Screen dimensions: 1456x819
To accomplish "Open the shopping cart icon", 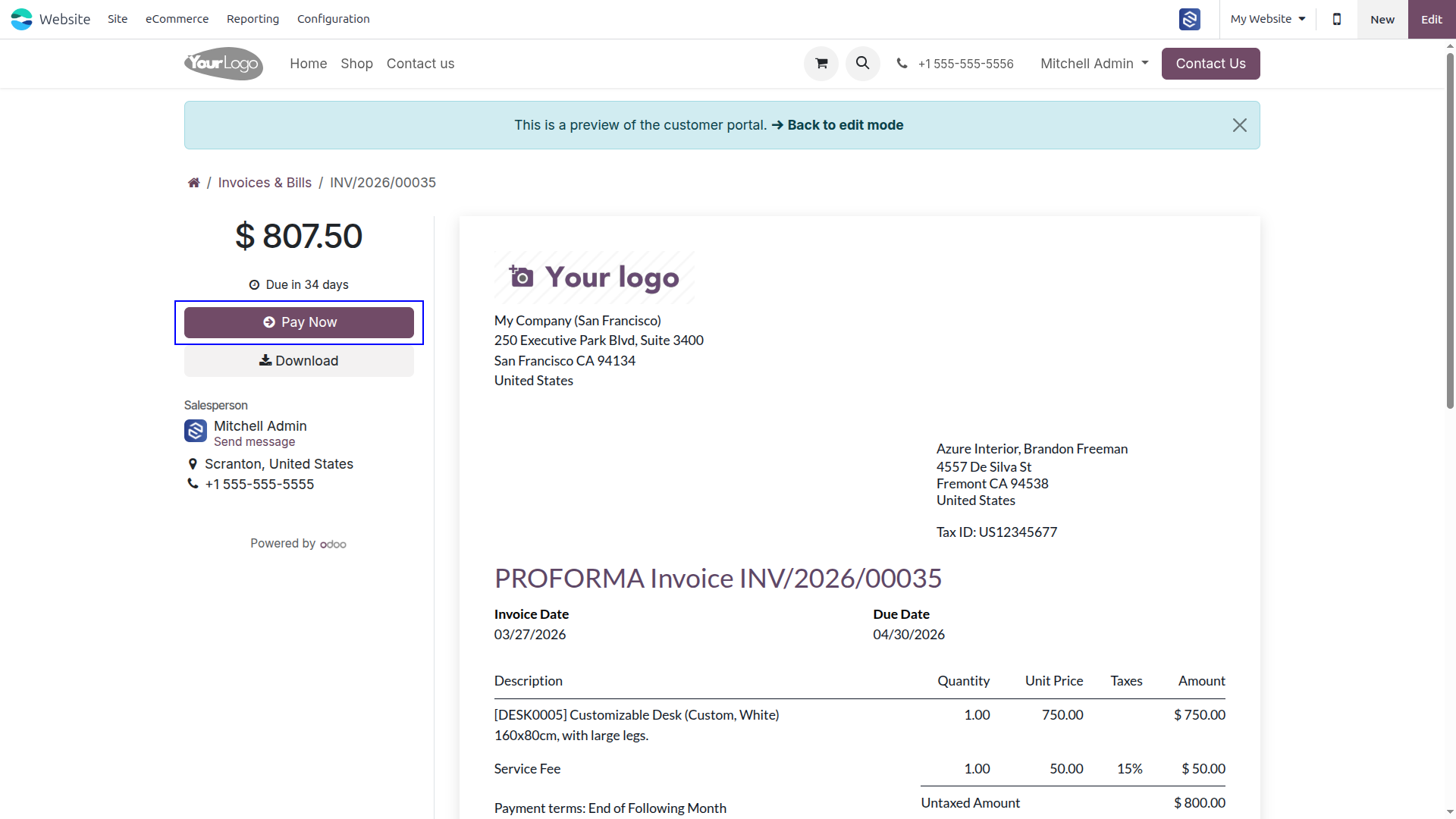I will point(821,64).
